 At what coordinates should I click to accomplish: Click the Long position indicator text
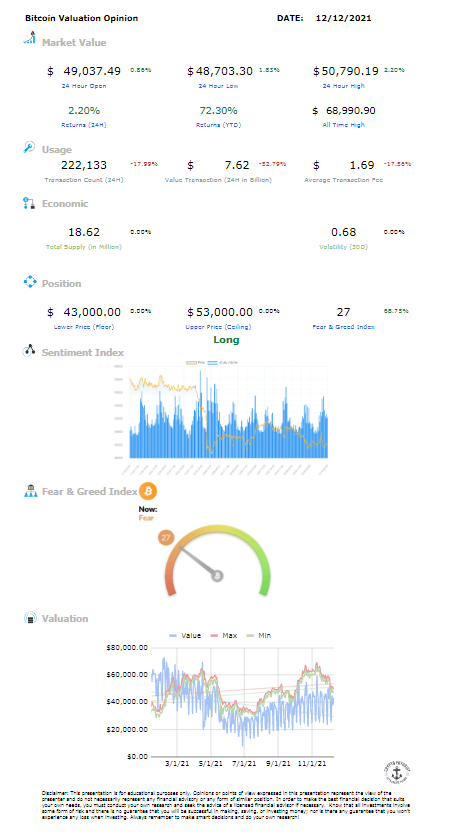(226, 340)
